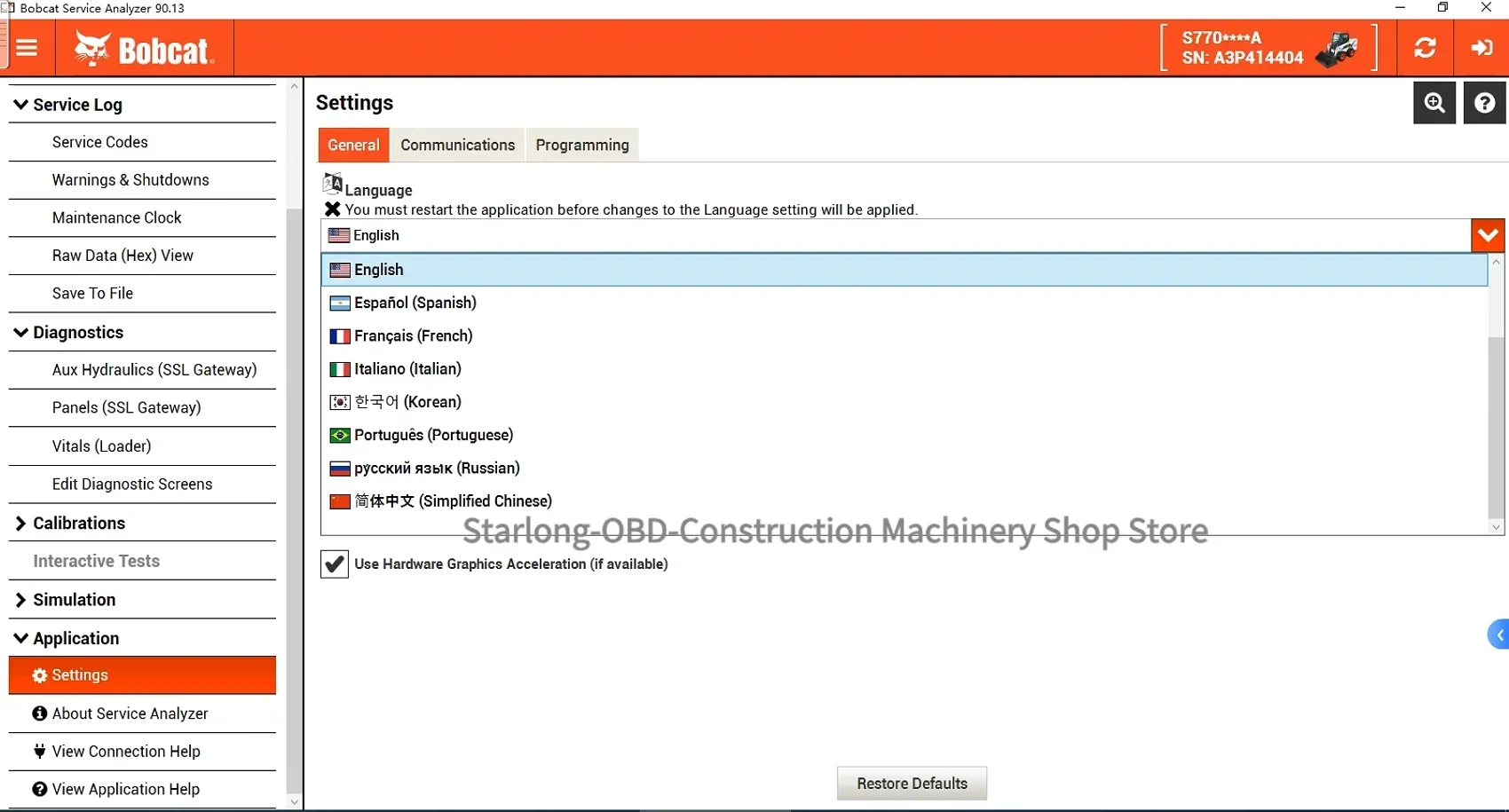The height and width of the screenshot is (812, 1509).
Task: Choose Russian language option
Action: coord(904,469)
